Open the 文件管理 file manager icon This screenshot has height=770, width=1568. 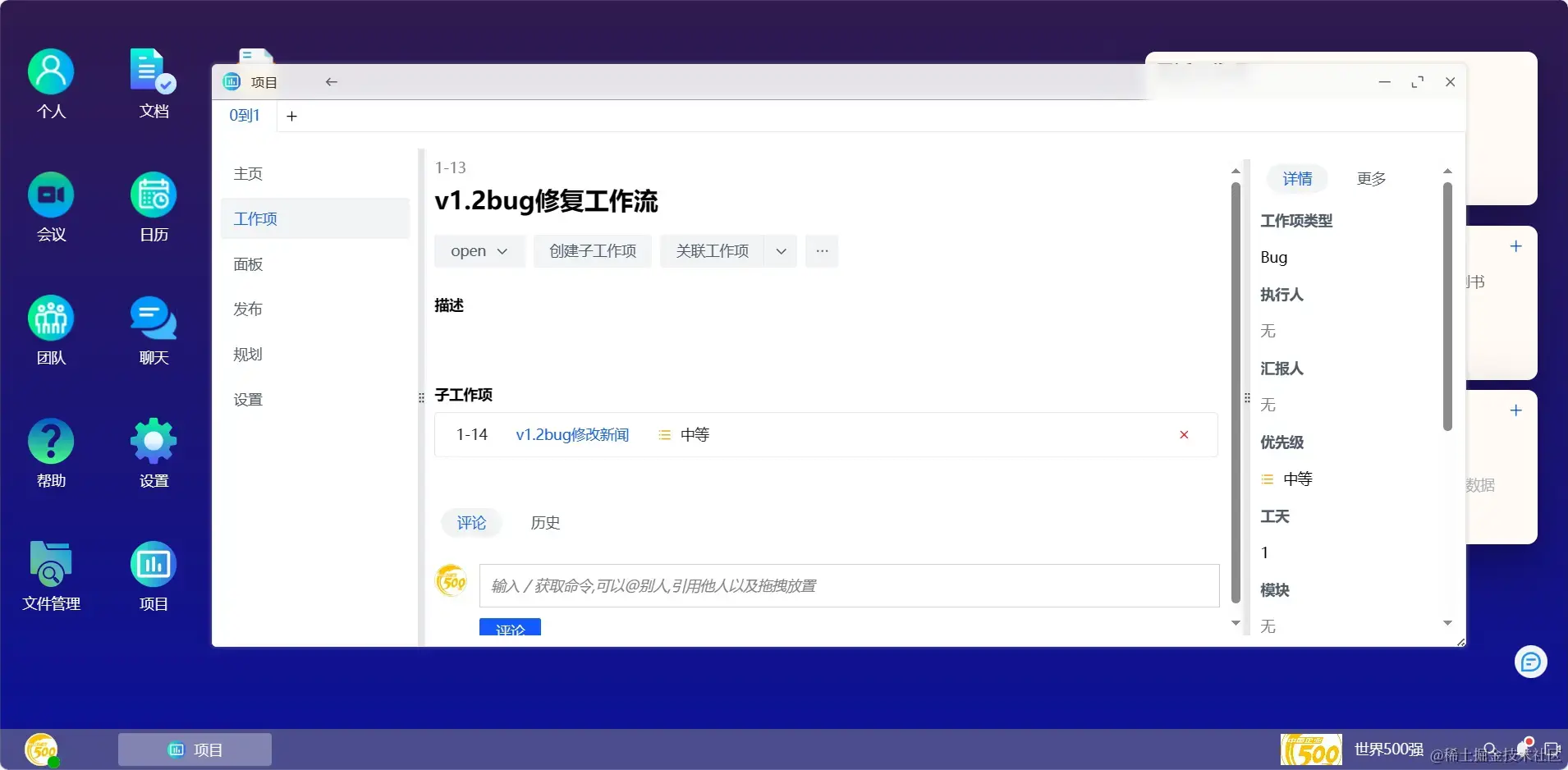[51, 575]
